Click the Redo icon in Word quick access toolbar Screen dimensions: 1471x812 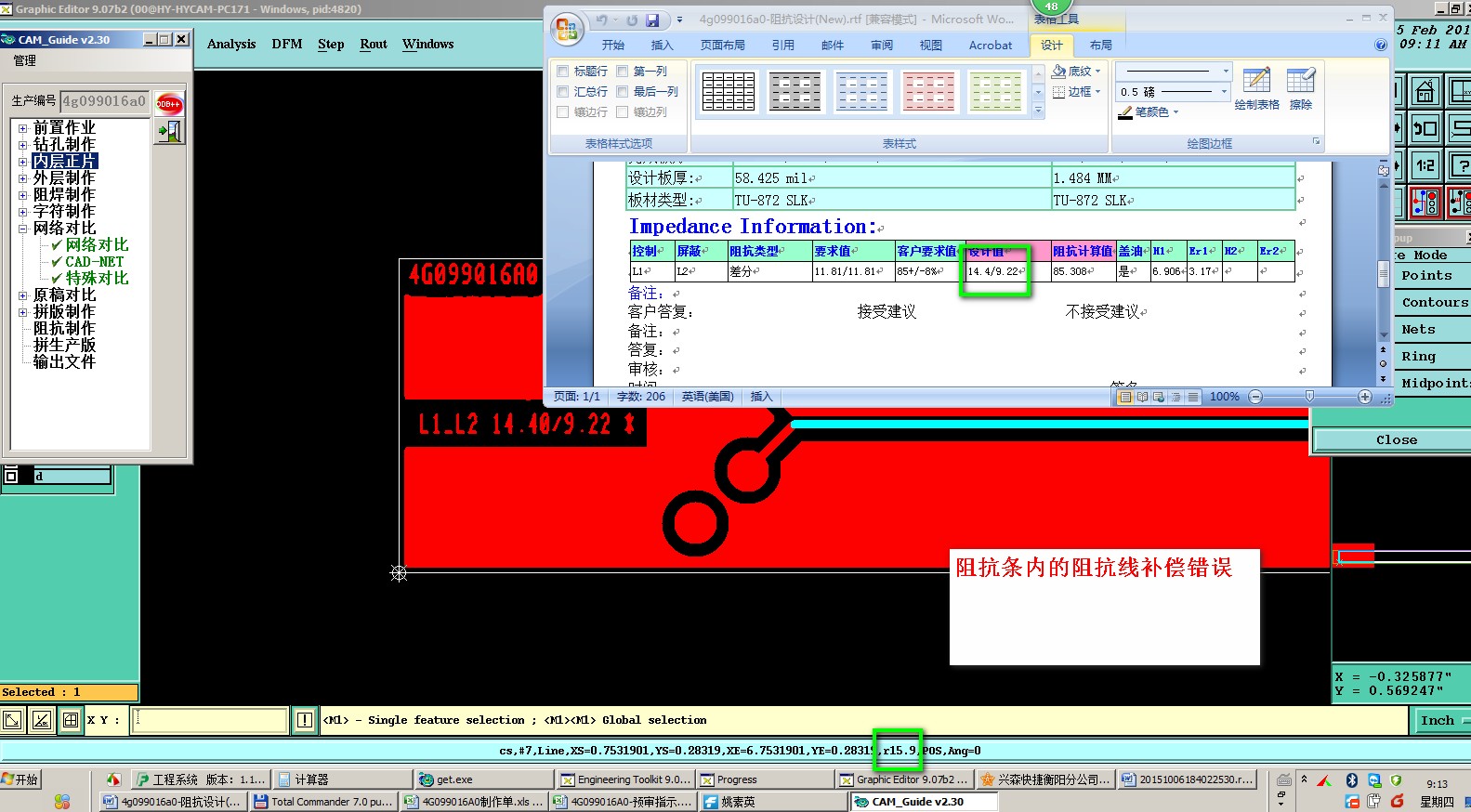click(x=632, y=20)
